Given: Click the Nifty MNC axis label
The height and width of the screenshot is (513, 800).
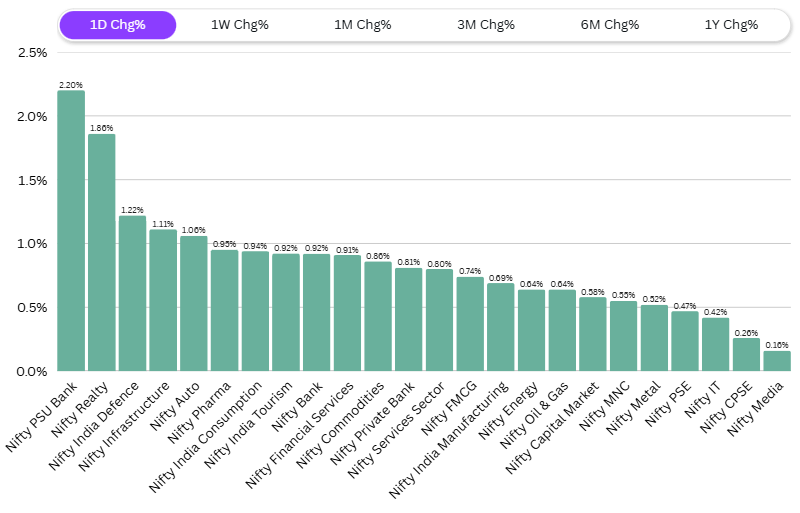Looking at the screenshot, I should point(605,406).
